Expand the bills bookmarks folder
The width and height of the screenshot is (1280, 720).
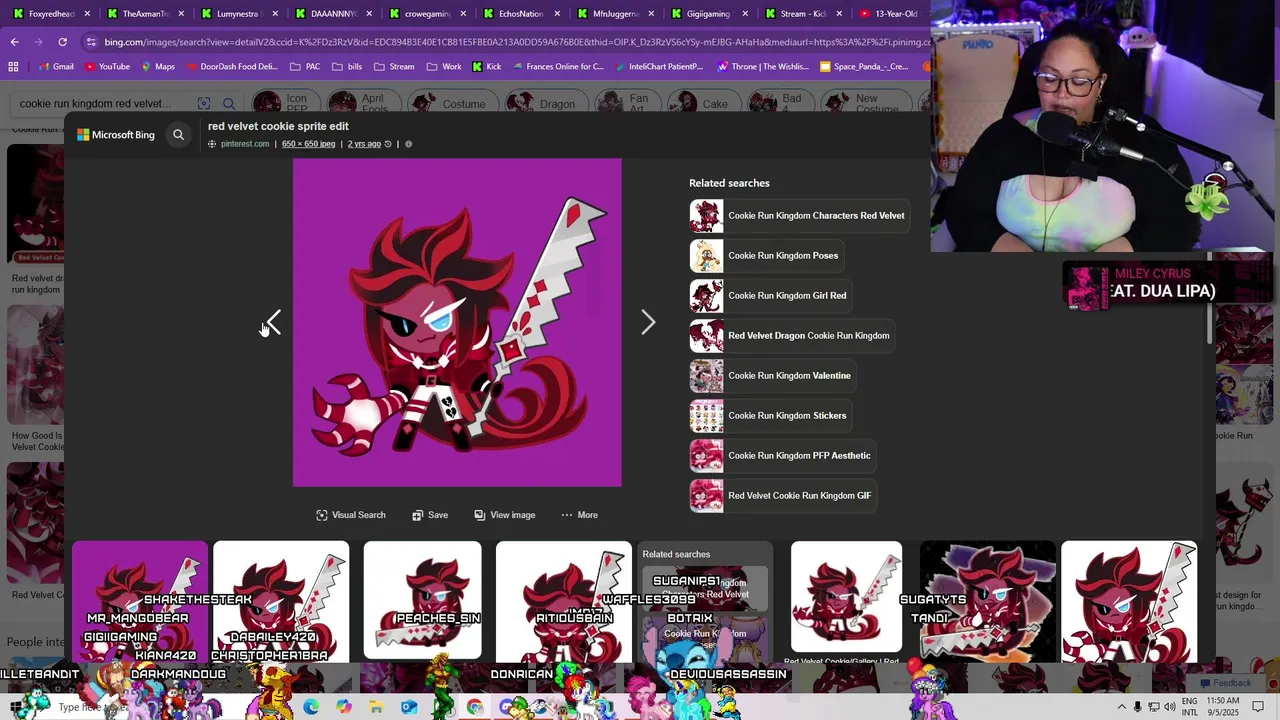346,67
